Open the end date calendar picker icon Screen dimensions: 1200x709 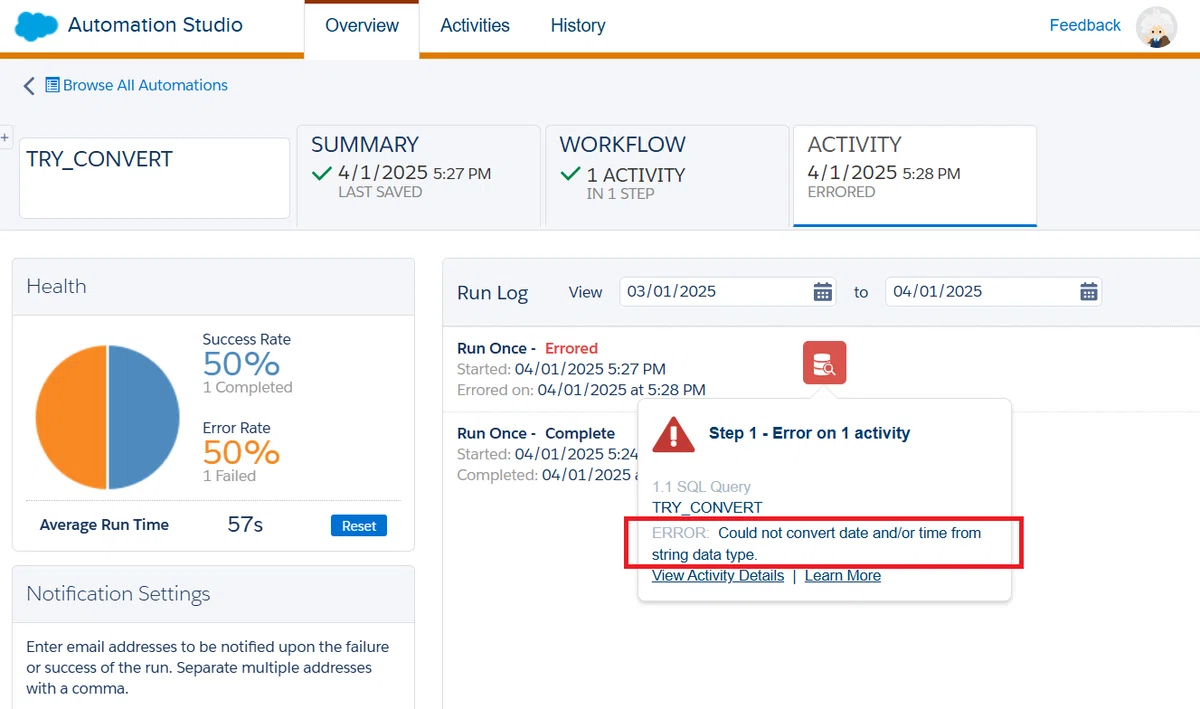[1089, 292]
